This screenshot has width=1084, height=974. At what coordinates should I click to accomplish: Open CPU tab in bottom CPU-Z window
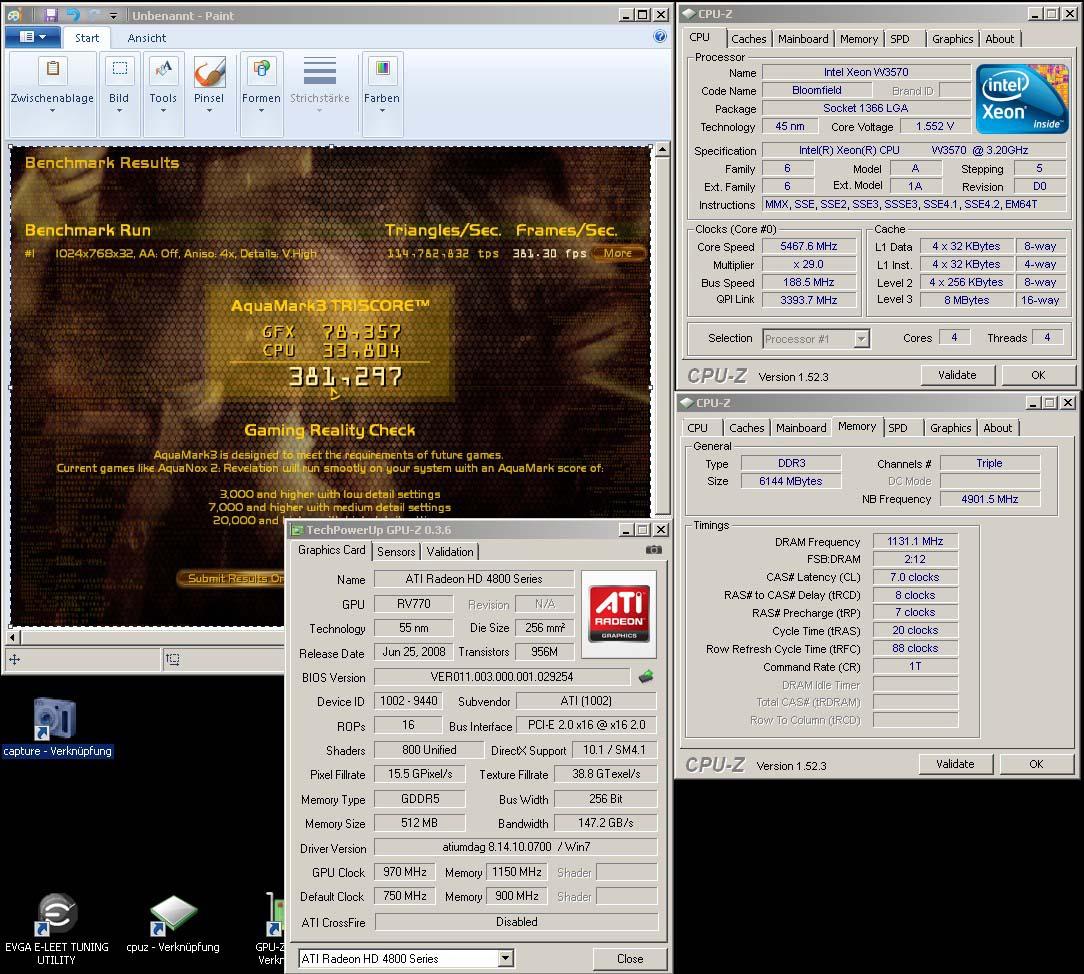(x=698, y=428)
